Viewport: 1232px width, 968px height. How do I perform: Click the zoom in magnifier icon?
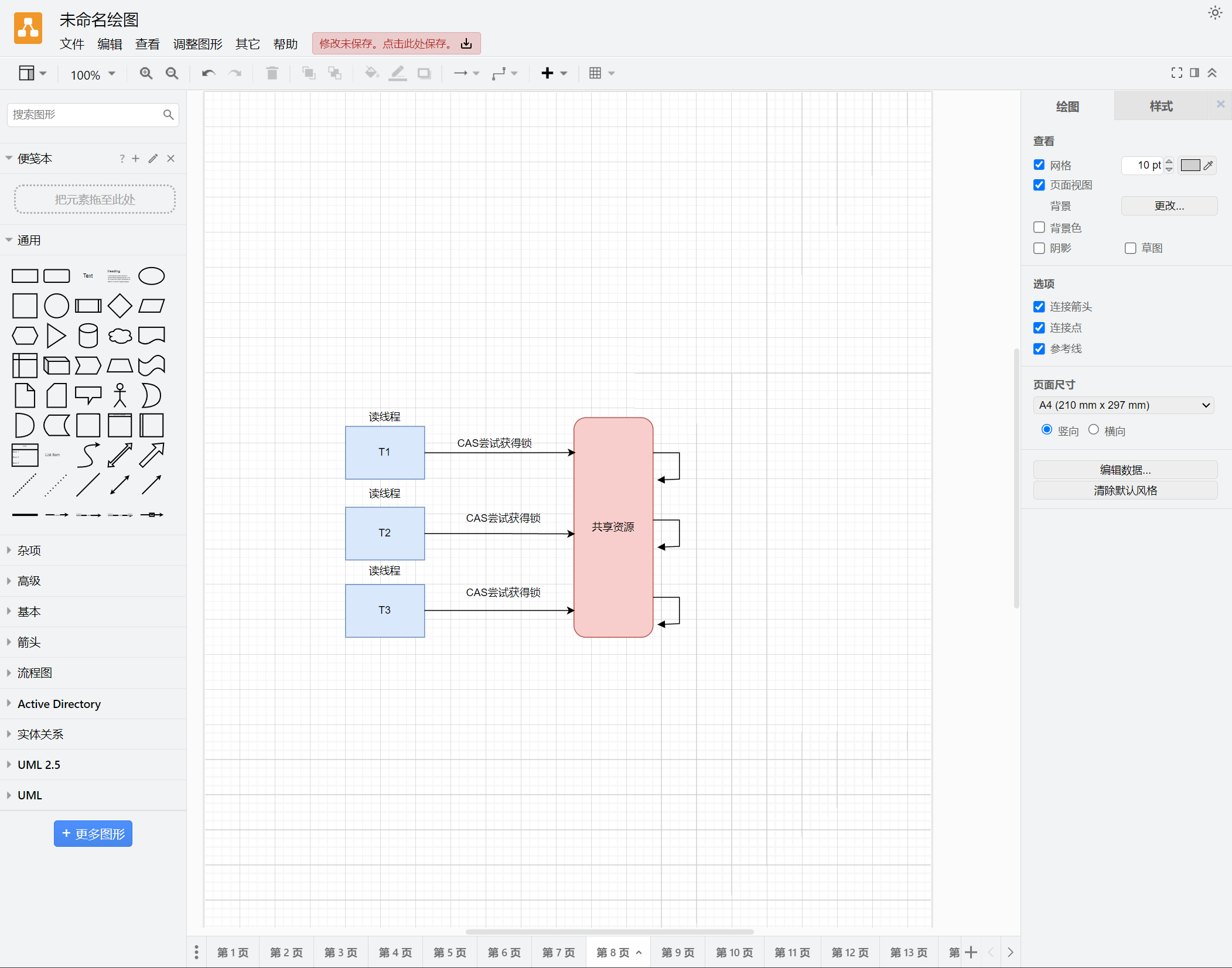pos(146,73)
